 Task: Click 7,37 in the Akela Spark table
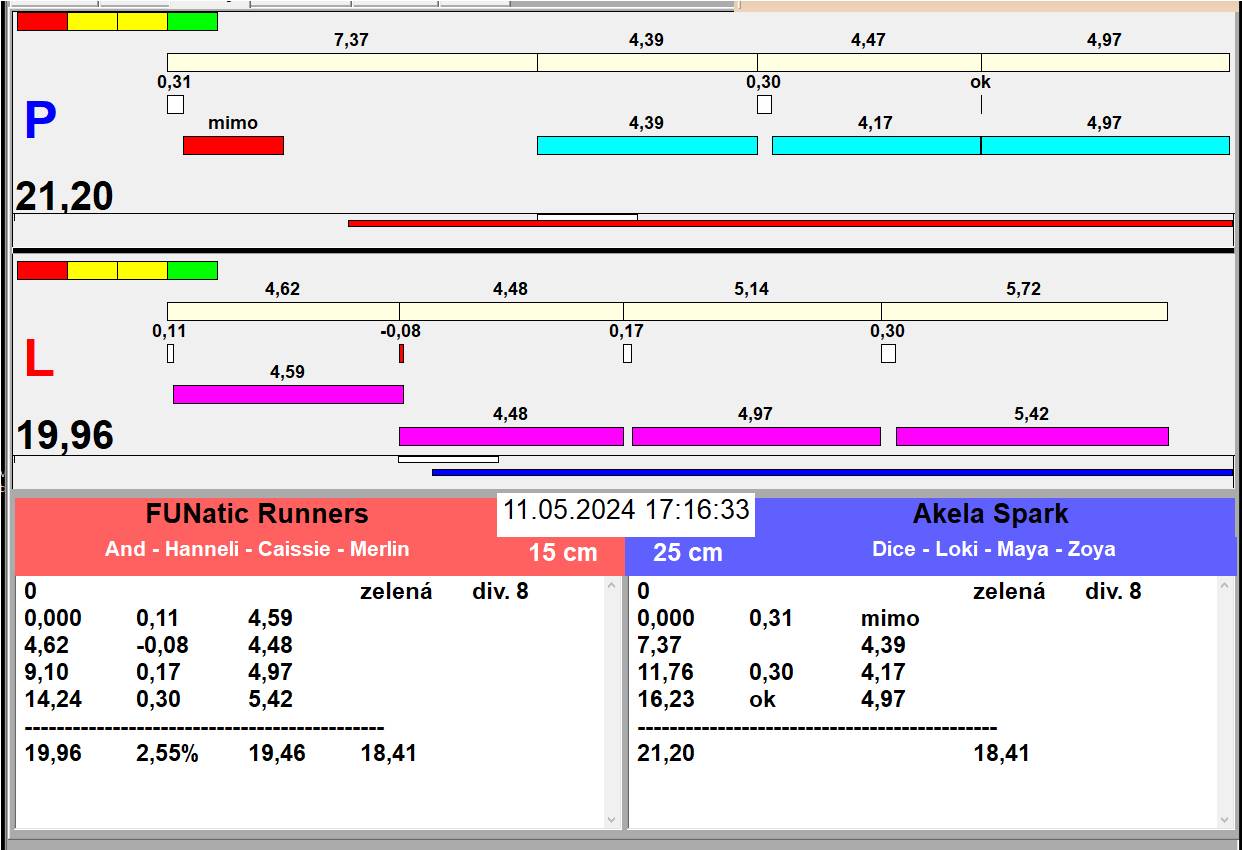pos(659,646)
